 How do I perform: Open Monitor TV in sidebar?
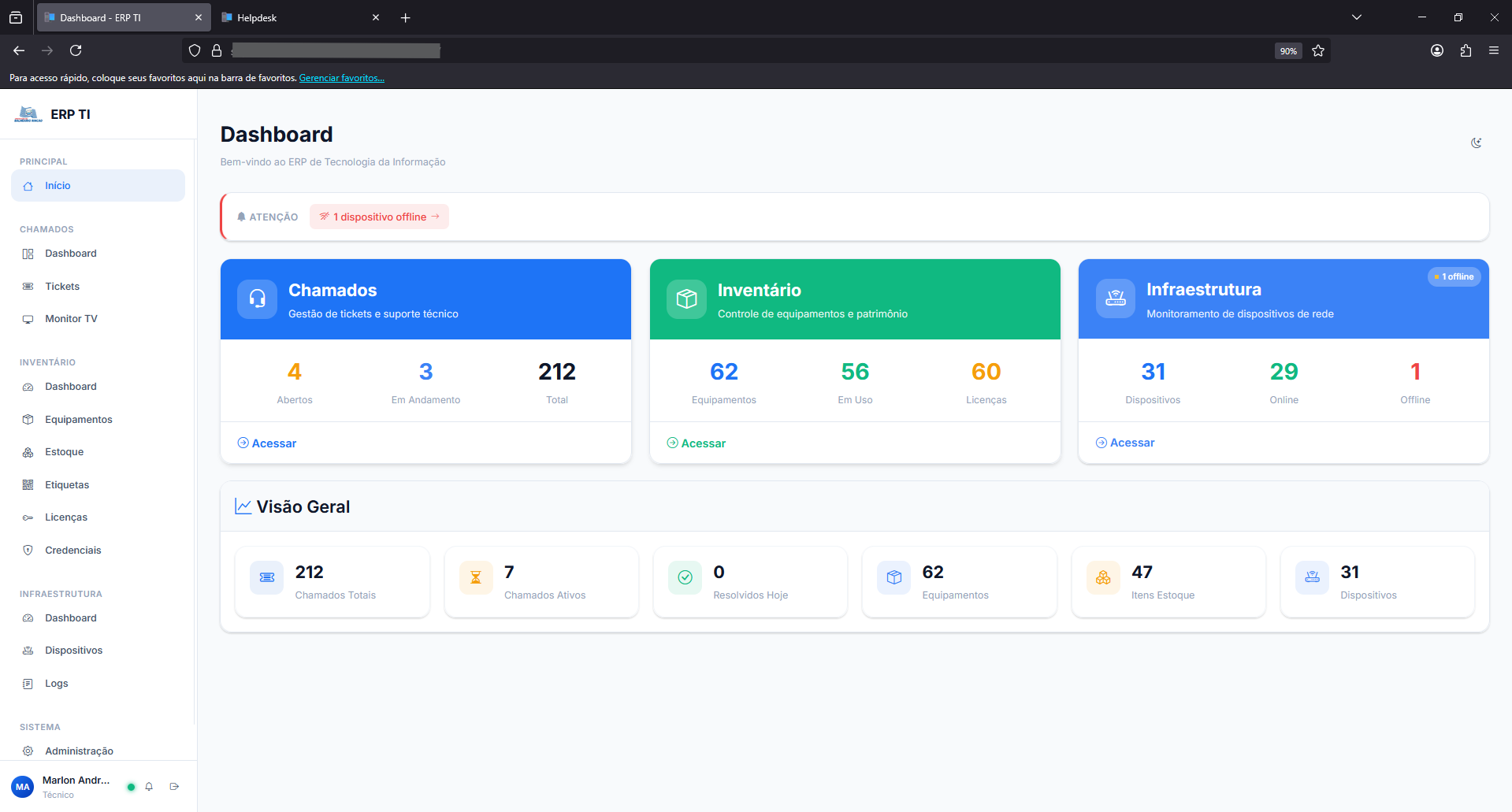pyautogui.click(x=98, y=319)
